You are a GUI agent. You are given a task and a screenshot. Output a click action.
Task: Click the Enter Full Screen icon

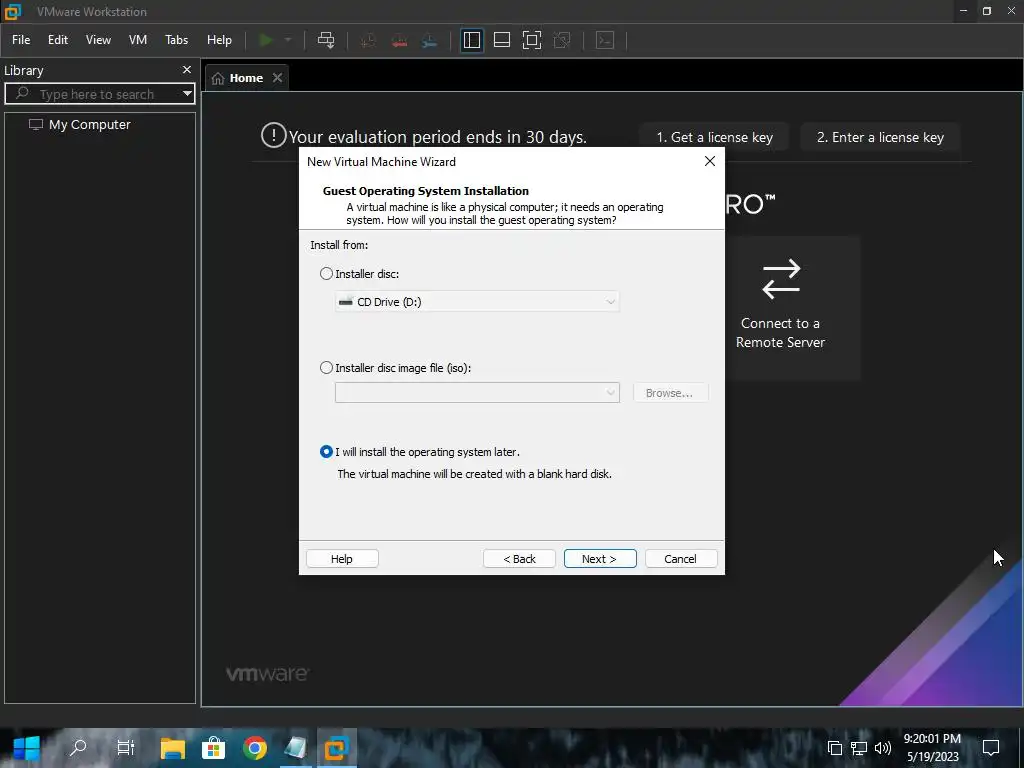(532, 40)
